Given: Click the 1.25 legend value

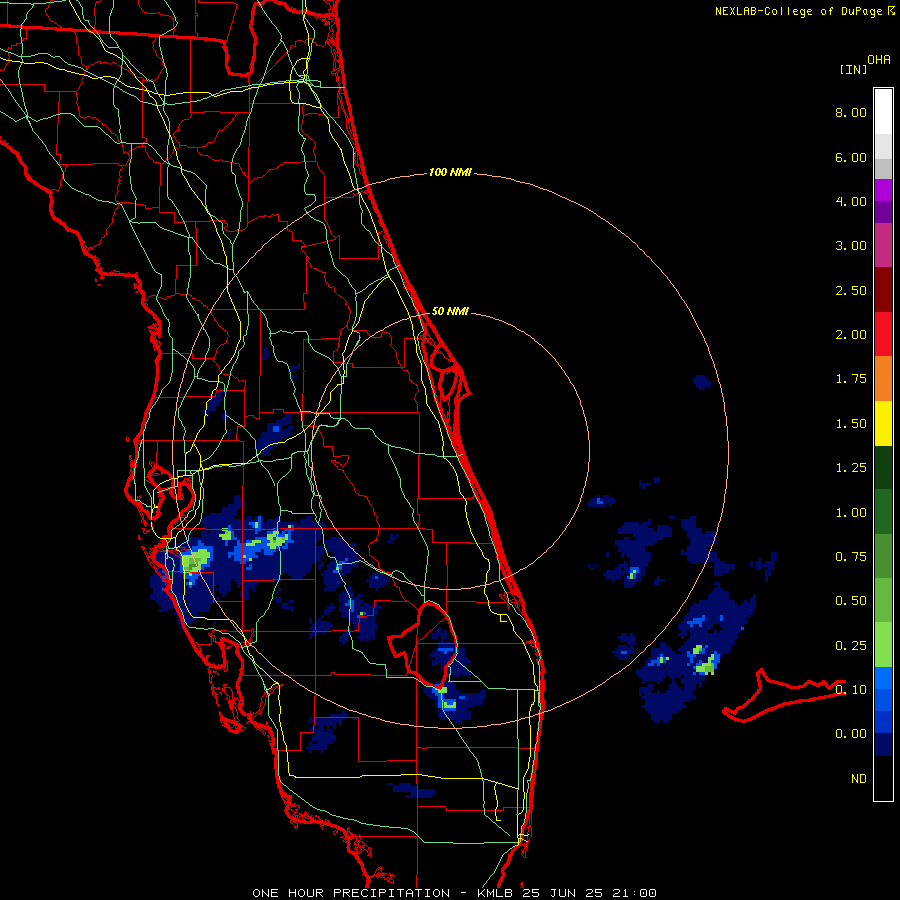Looking at the screenshot, I should 851,468.
